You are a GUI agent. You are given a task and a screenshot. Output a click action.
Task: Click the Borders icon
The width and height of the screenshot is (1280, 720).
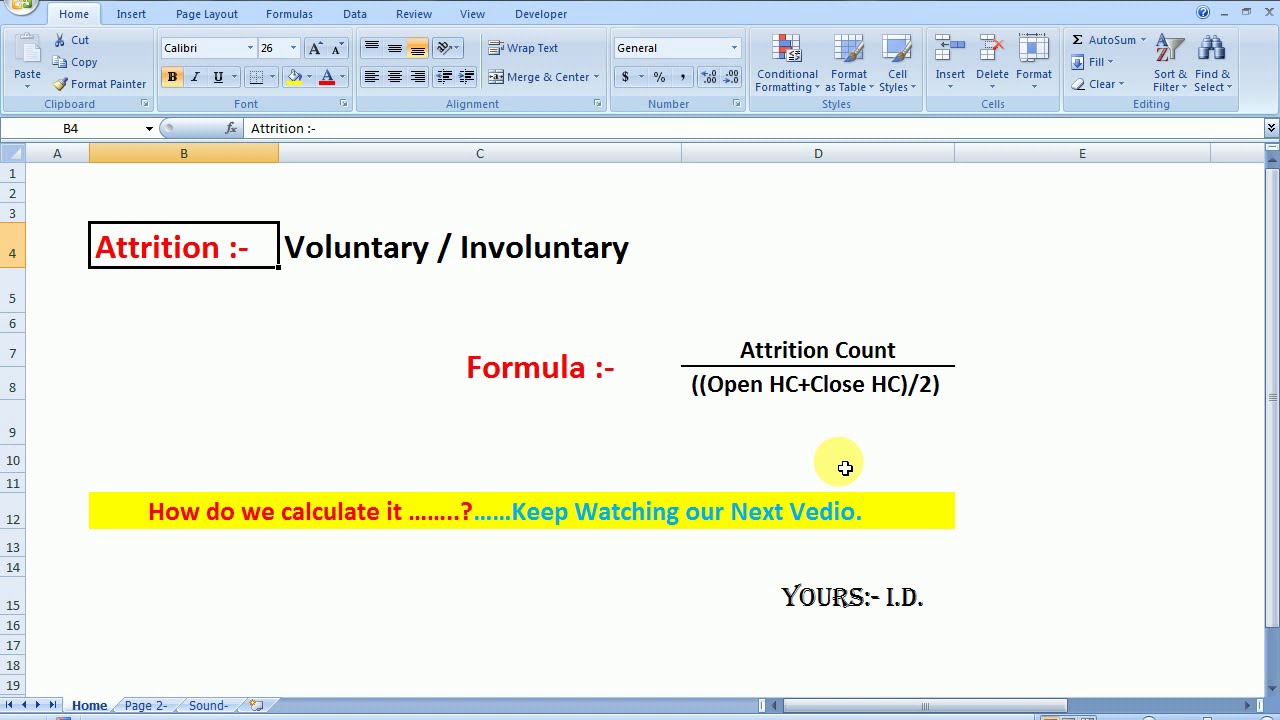point(257,77)
